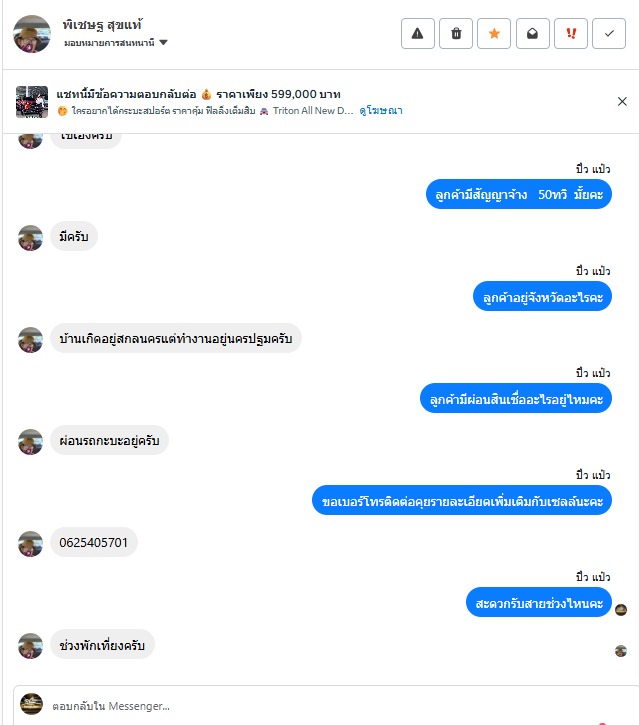Open the มอบหมายการสนทนานี้ assign menu
This screenshot has width=639, height=725.
click(x=115, y=43)
